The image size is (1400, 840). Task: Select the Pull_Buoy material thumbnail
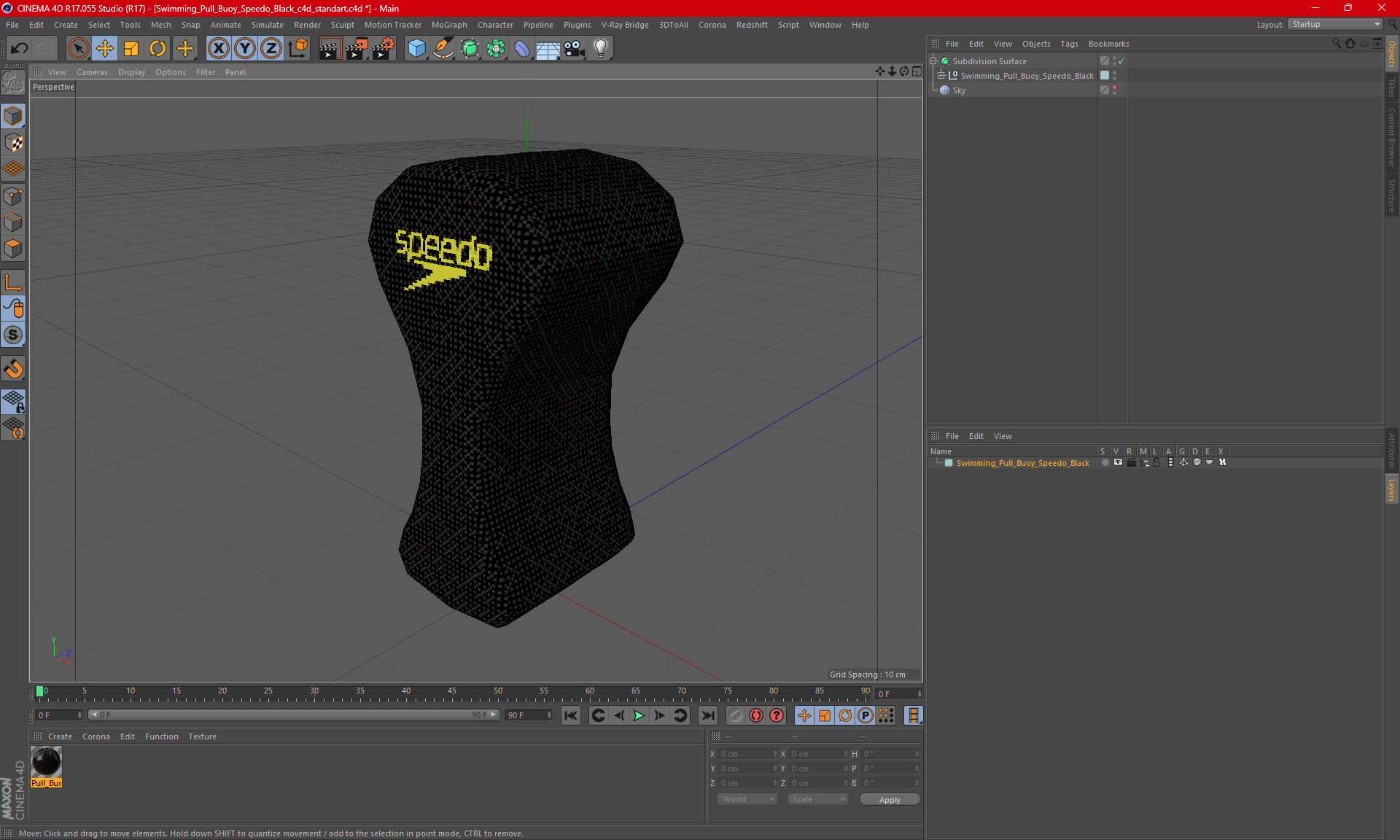[47, 766]
